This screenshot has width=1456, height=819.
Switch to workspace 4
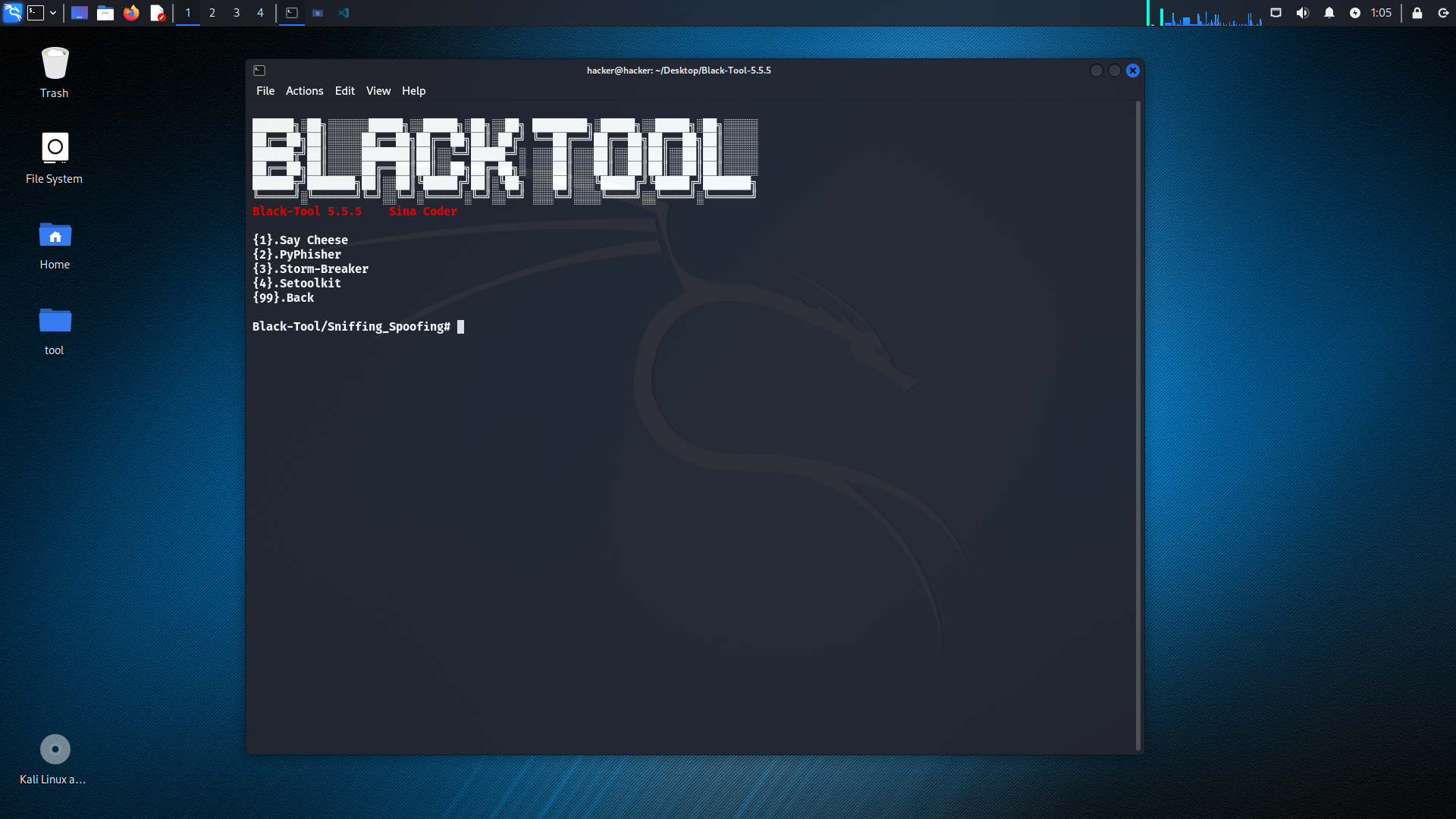tap(260, 13)
